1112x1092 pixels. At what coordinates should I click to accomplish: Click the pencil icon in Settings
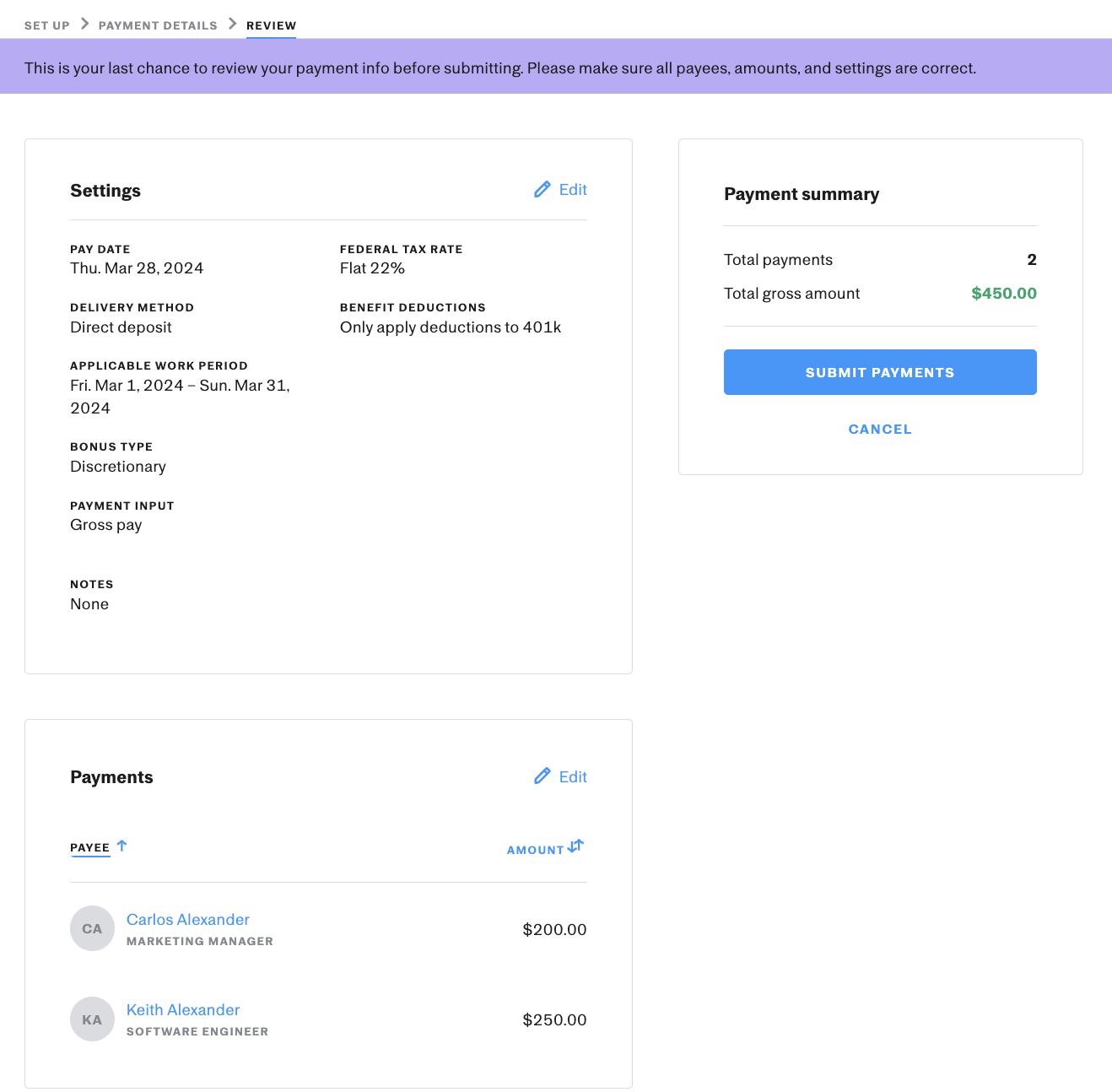[542, 190]
